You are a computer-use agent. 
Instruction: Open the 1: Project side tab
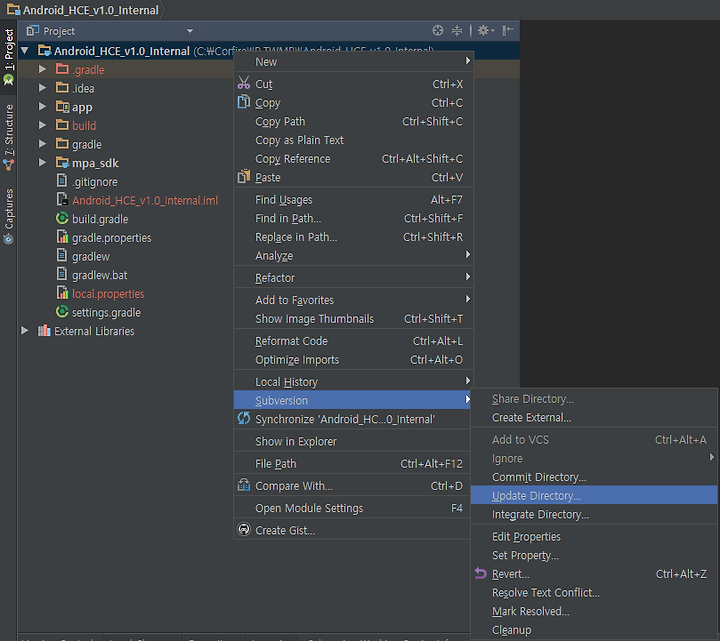pos(9,57)
